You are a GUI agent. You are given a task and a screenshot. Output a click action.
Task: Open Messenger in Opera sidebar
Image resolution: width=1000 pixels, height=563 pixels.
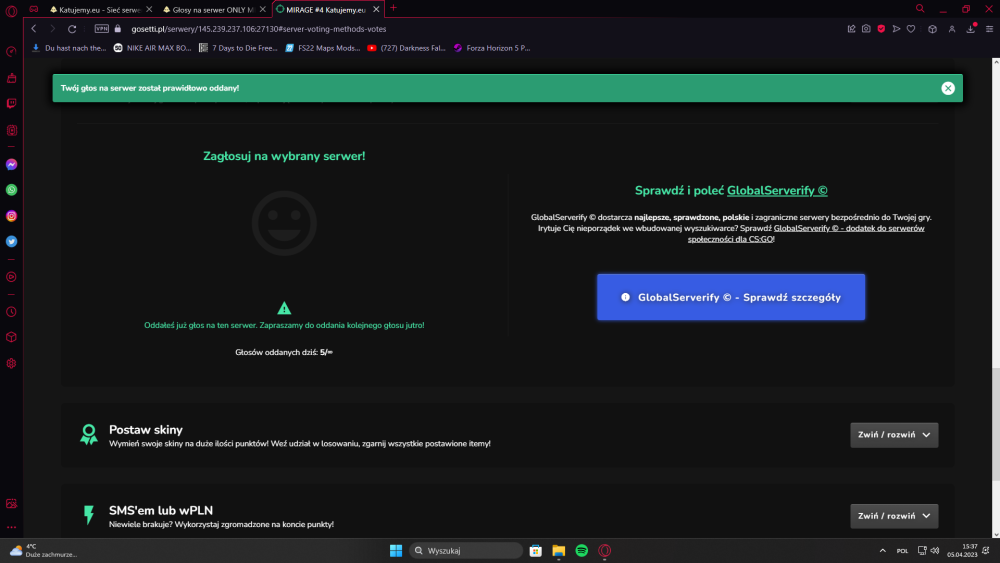click(11, 165)
